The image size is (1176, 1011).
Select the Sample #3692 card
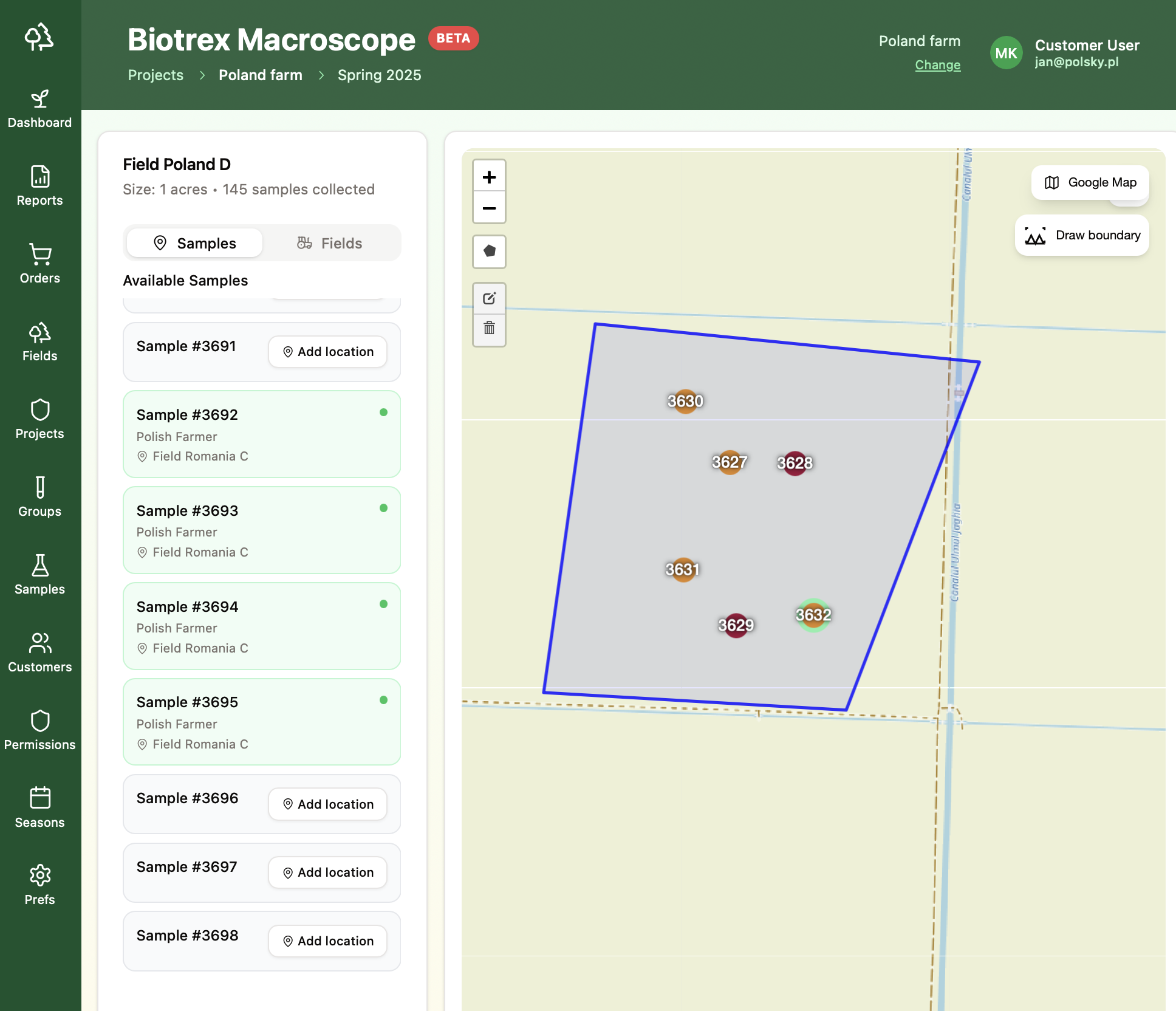coord(262,434)
